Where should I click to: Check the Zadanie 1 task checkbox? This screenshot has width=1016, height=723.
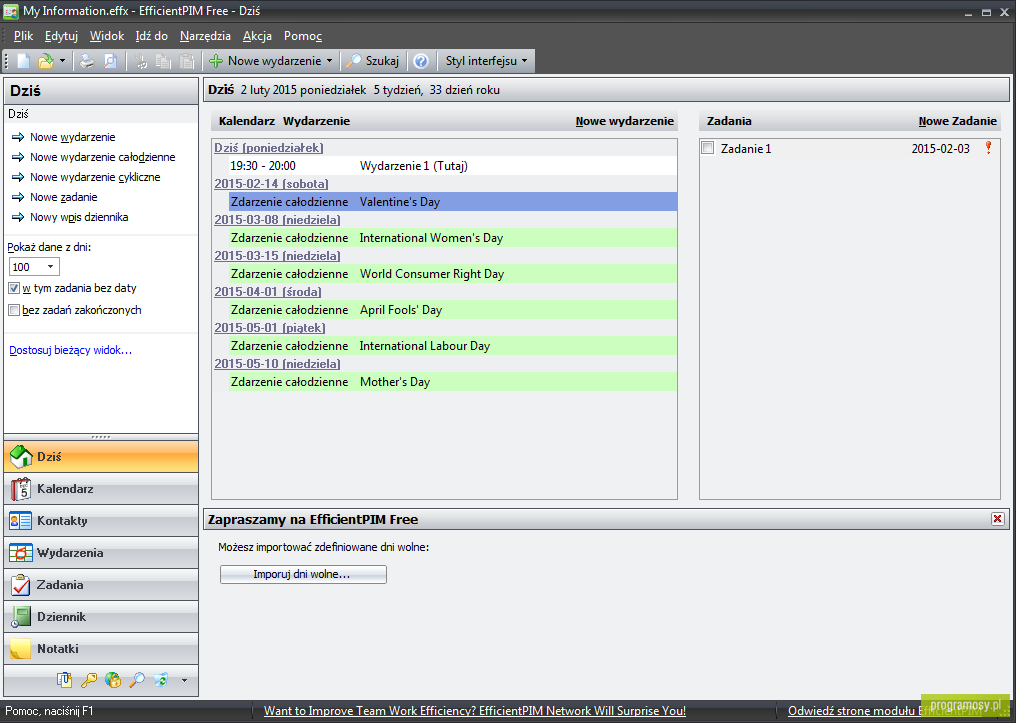pos(708,148)
